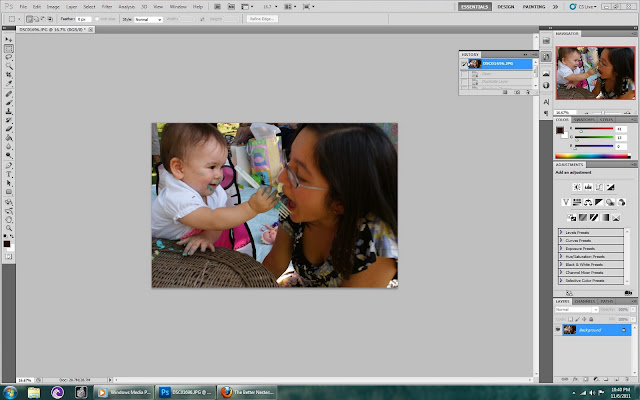Toggle the Anti-alias checkbox
This screenshot has width=640, height=400.
coord(97,19)
